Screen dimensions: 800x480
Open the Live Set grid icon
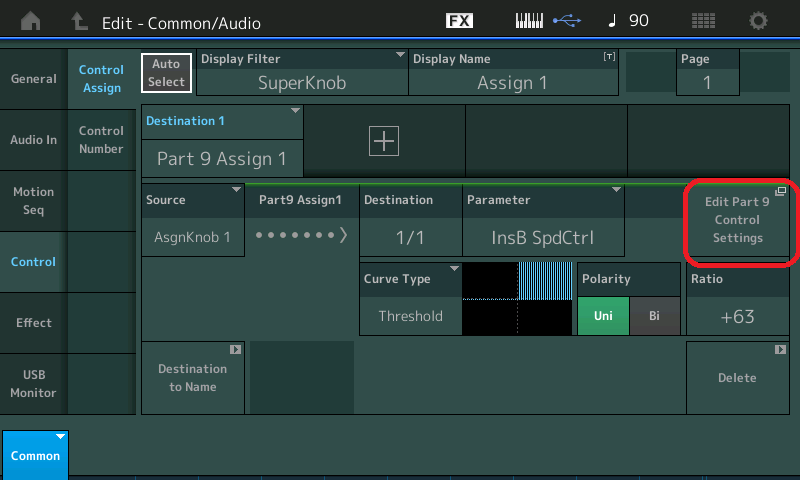[703, 20]
